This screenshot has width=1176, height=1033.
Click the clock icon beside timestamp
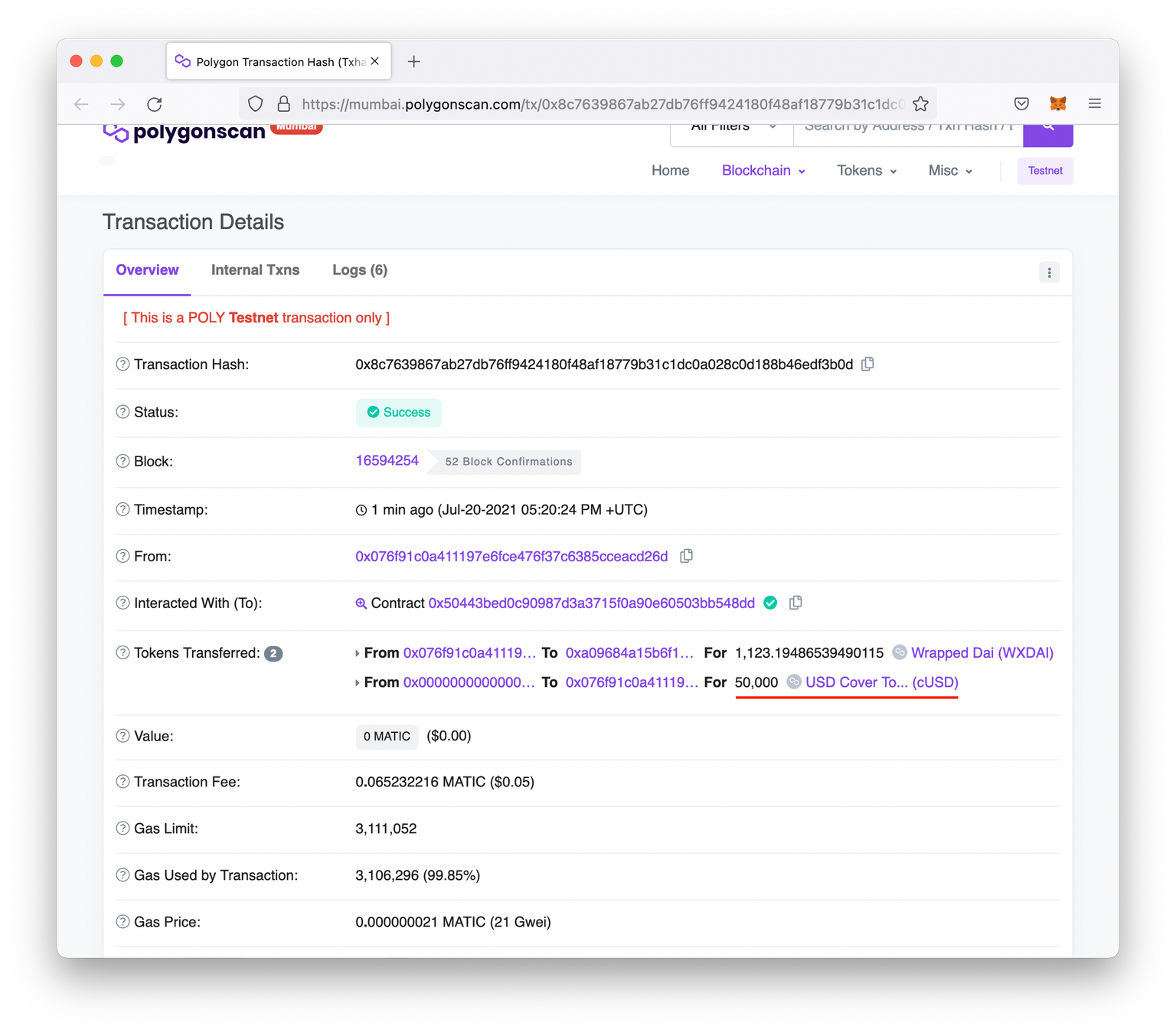pos(361,510)
